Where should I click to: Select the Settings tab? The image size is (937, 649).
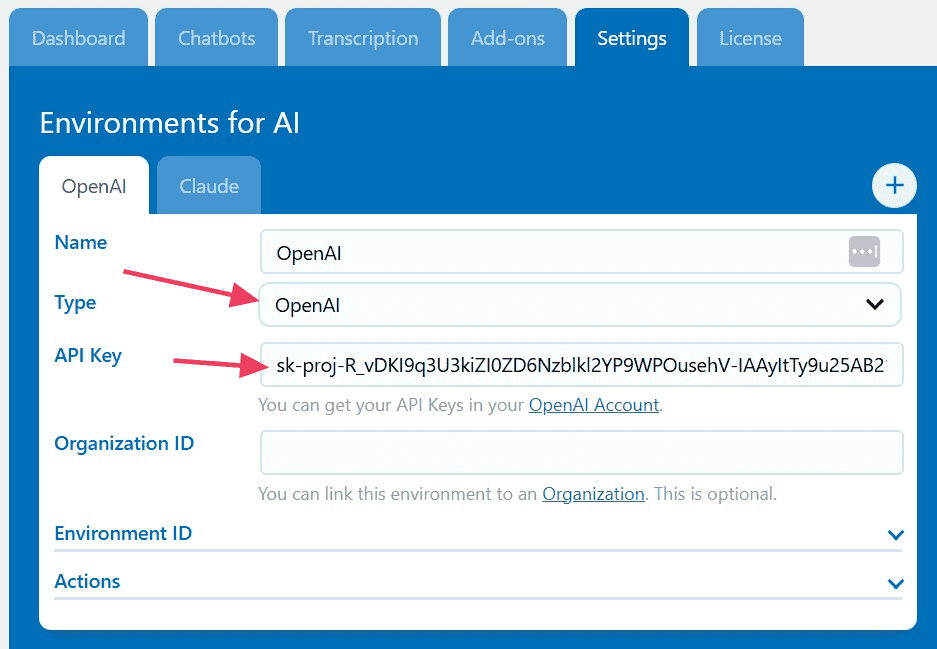pos(632,38)
